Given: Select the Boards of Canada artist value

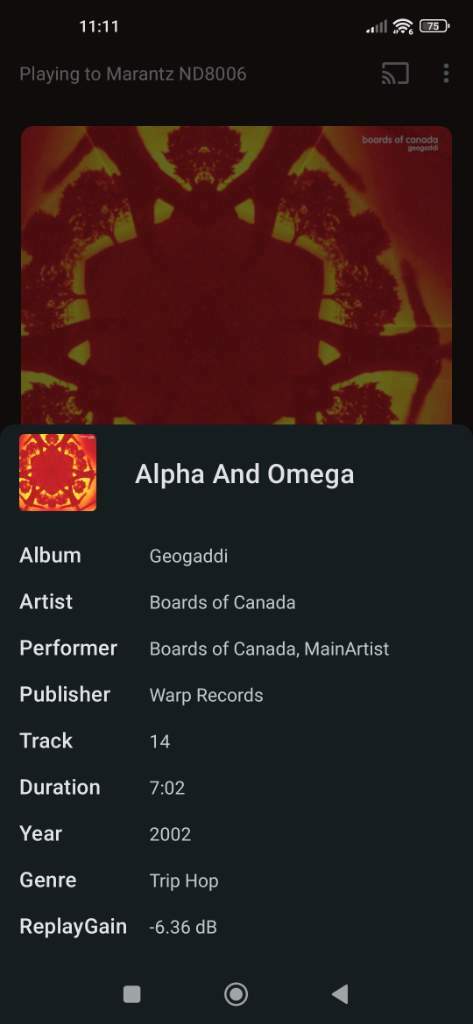Looking at the screenshot, I should pos(222,602).
